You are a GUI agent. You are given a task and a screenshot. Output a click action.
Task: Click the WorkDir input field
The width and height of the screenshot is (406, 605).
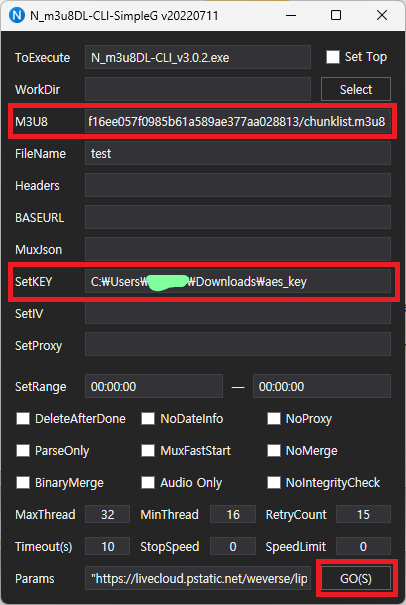point(198,89)
